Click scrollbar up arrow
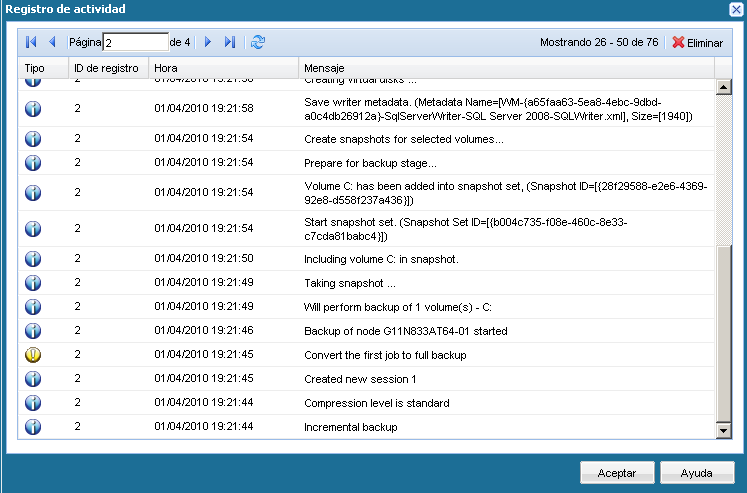This screenshot has height=493, width=747. pos(724,87)
